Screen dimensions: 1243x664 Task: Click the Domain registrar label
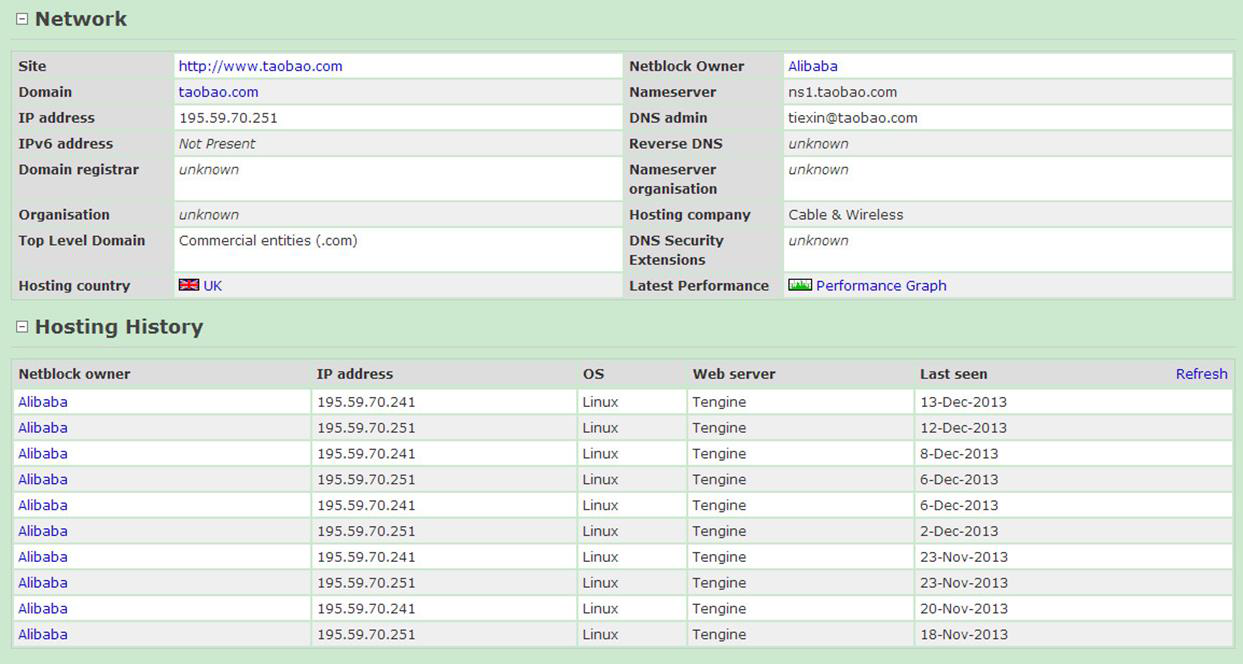click(x=79, y=170)
